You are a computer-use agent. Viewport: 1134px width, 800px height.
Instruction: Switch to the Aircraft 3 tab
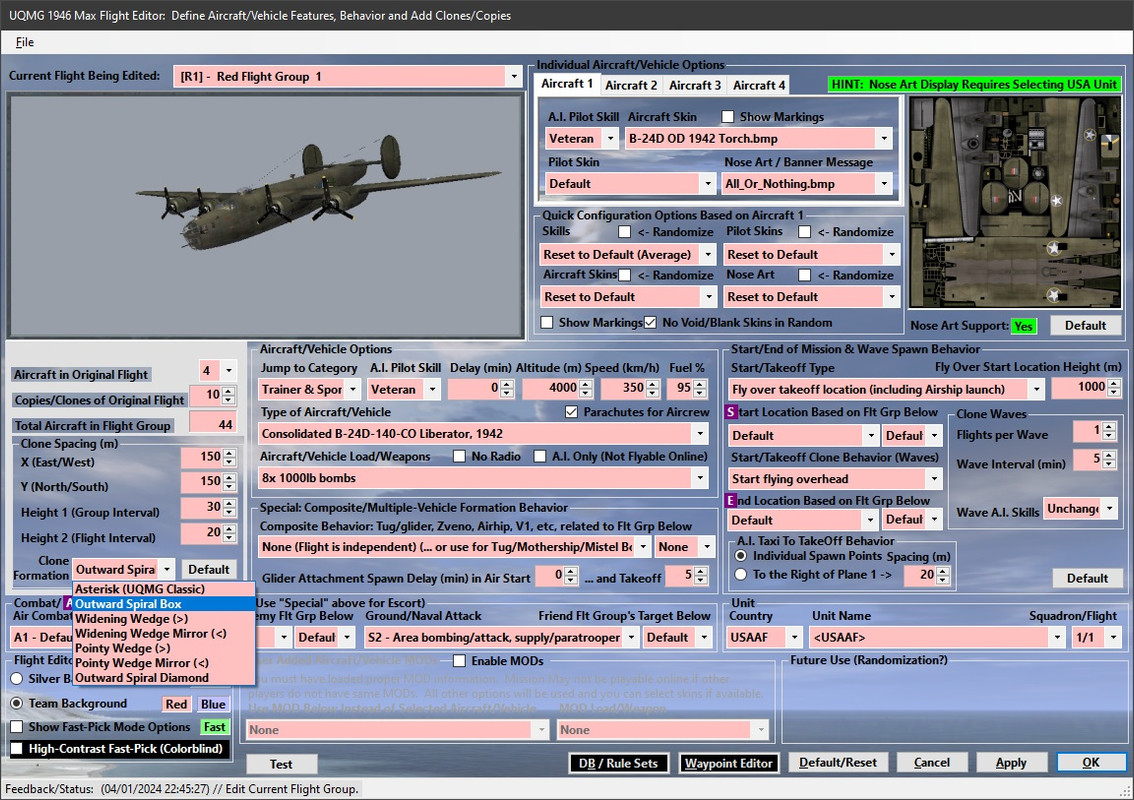(x=695, y=85)
